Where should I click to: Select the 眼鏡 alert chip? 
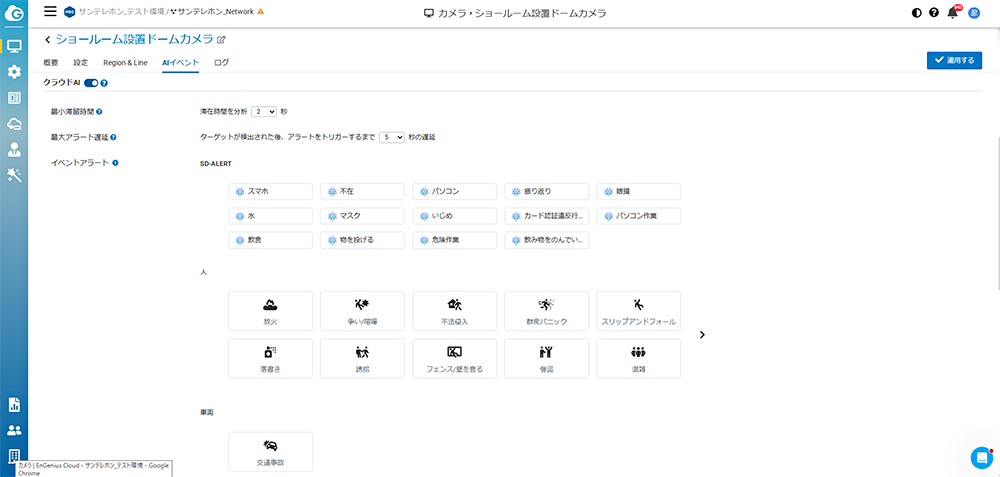[x=638, y=191]
